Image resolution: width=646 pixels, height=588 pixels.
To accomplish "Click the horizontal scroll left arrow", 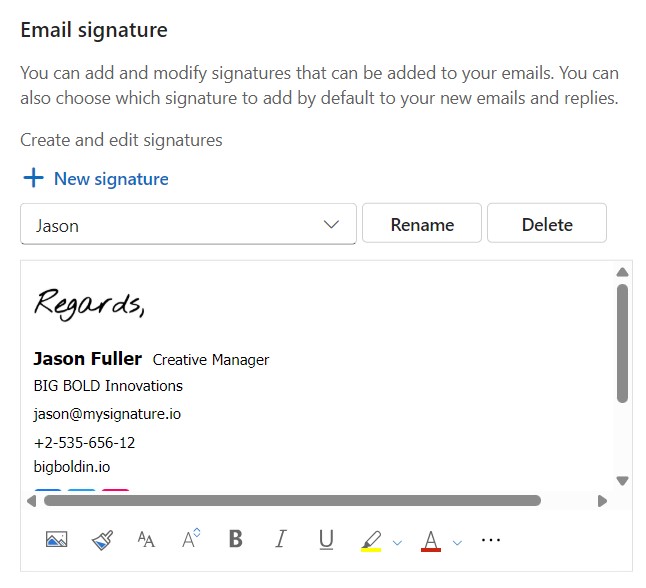I will point(31,501).
